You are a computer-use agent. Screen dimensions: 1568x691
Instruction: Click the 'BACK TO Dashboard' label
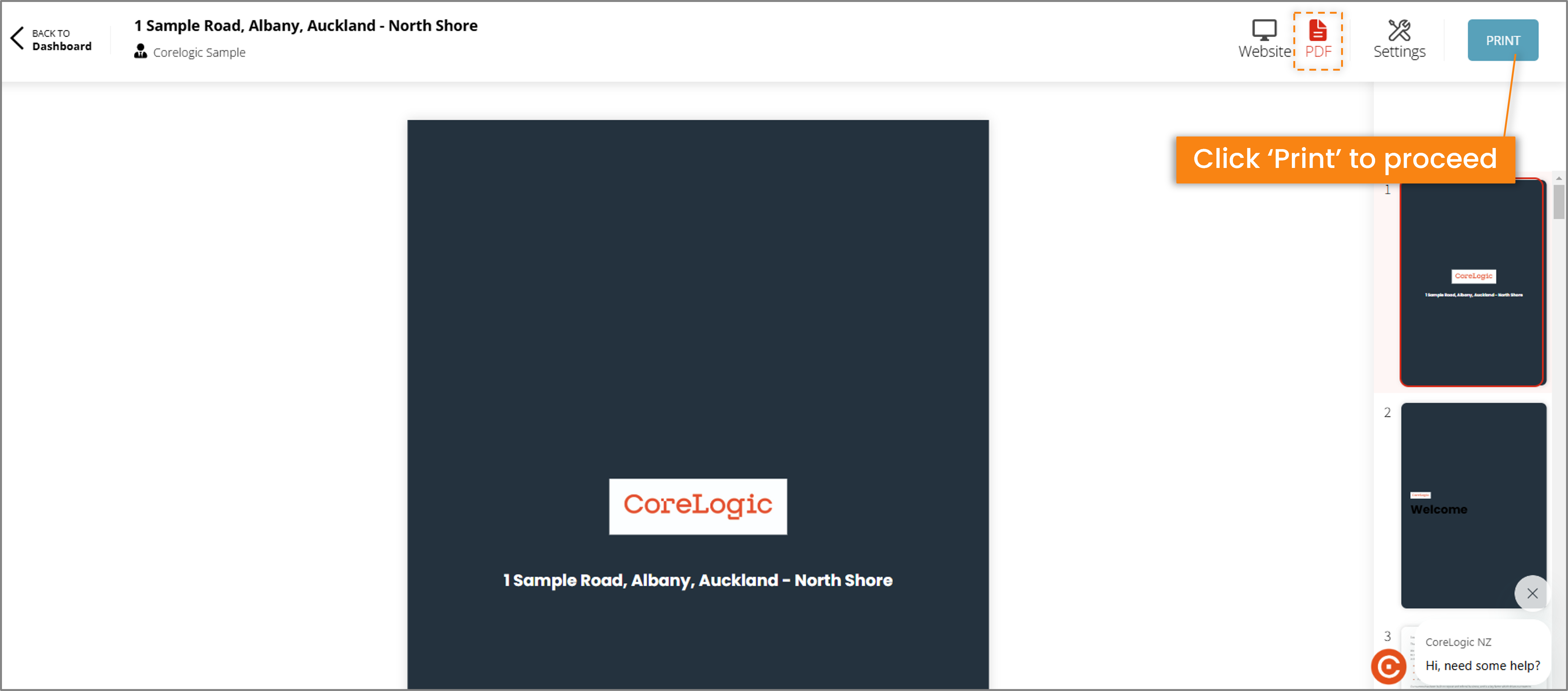61,40
